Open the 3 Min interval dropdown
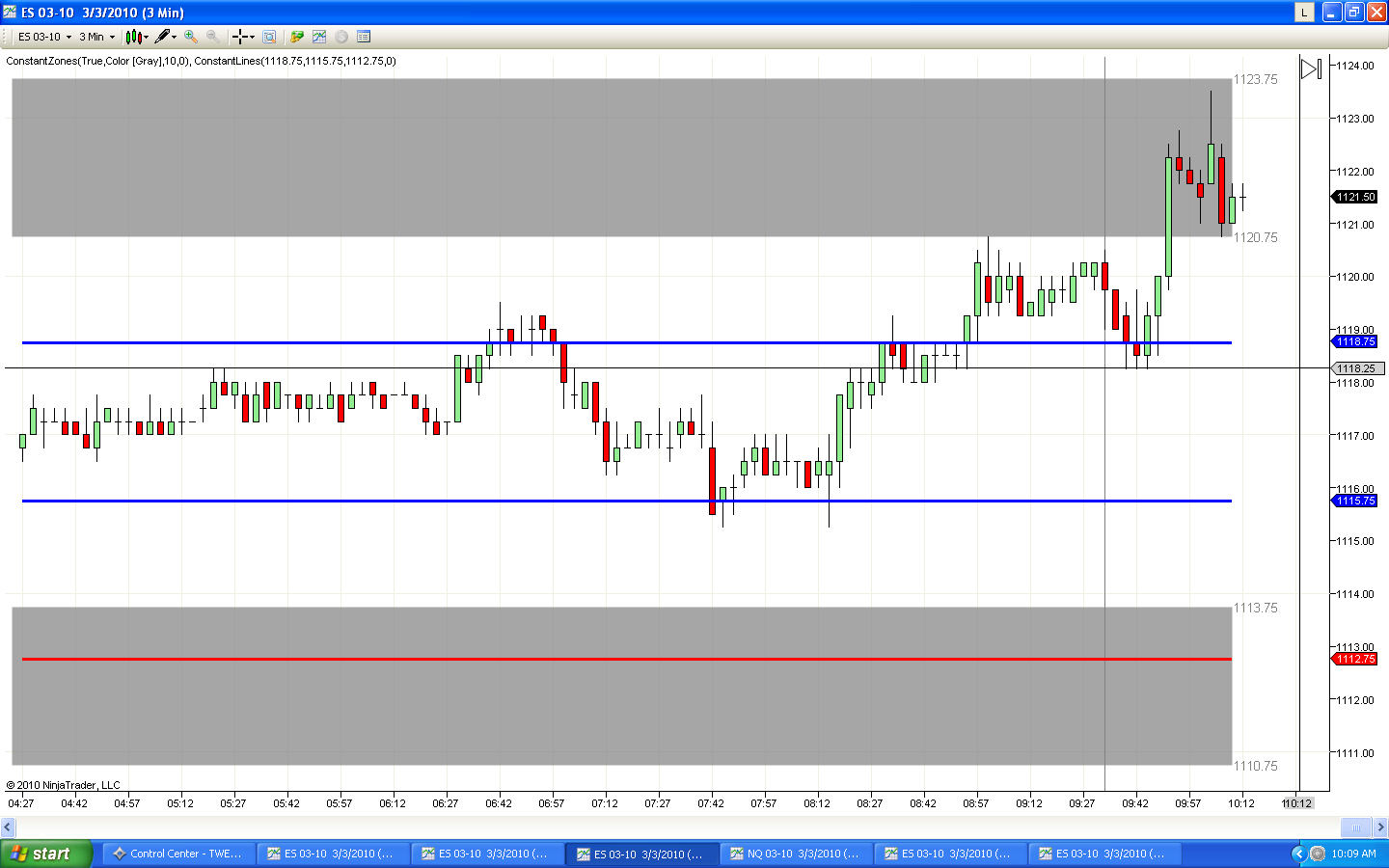Screen dimensions: 1389x868 (97, 37)
